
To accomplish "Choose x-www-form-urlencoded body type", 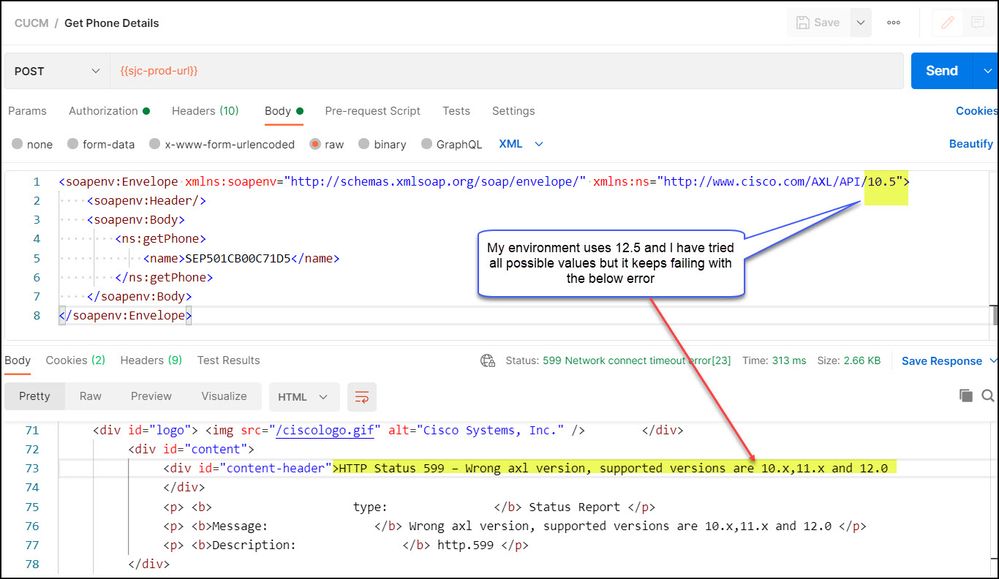I will [x=154, y=144].
